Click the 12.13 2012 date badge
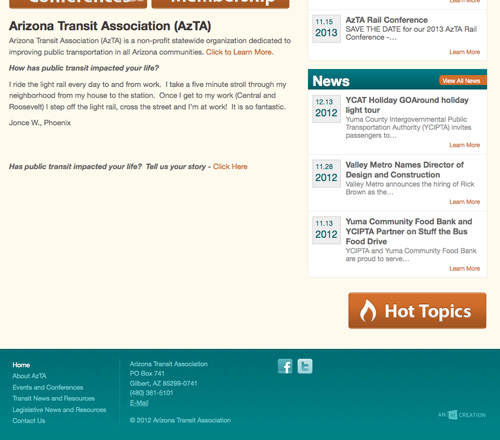Image resolution: width=500 pixels, height=440 pixels. coord(326,109)
